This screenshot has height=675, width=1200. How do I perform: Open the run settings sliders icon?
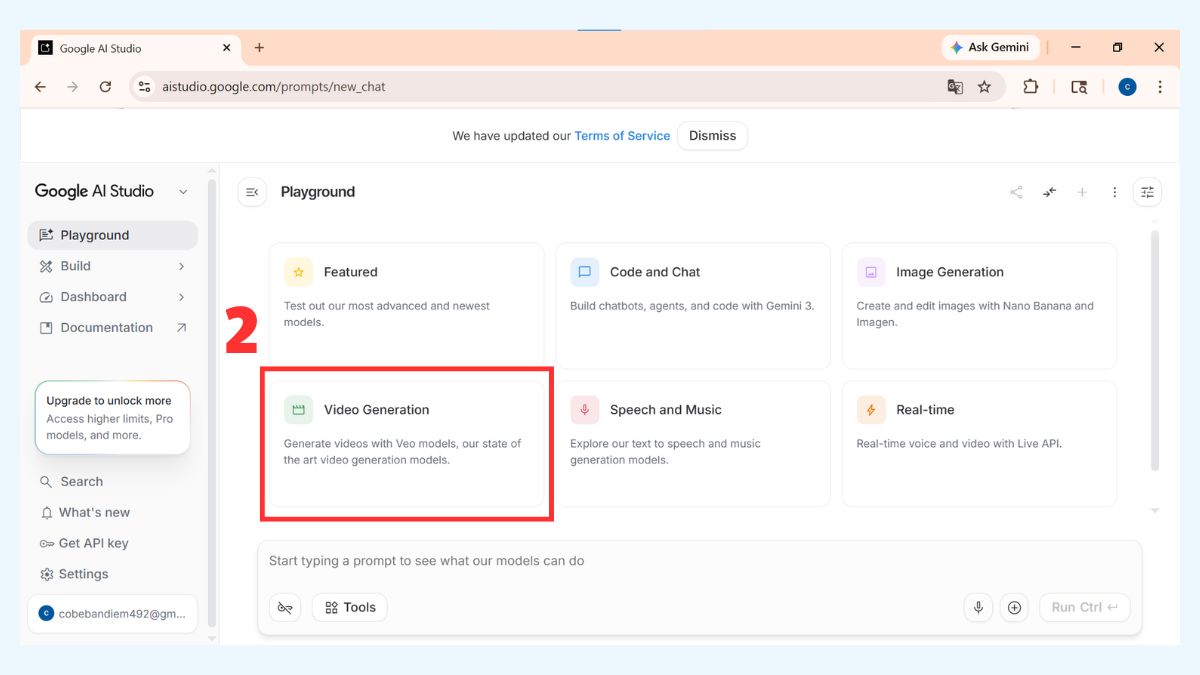pos(1147,192)
